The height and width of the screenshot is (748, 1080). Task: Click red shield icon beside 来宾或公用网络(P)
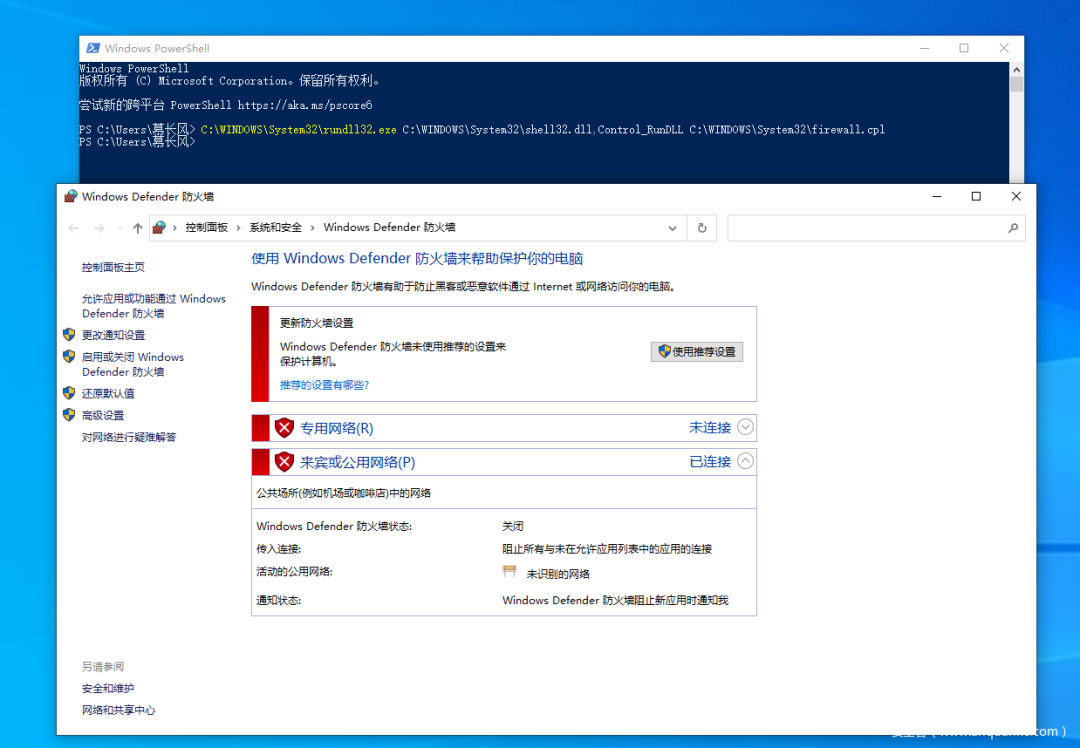284,461
